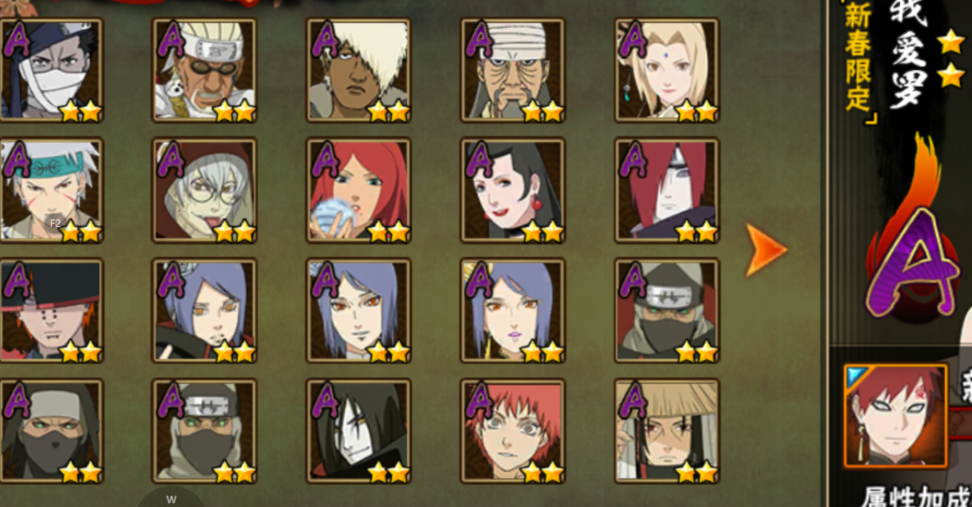
Task: Choose the red-haired woman holding a blue orb
Action: (358, 190)
